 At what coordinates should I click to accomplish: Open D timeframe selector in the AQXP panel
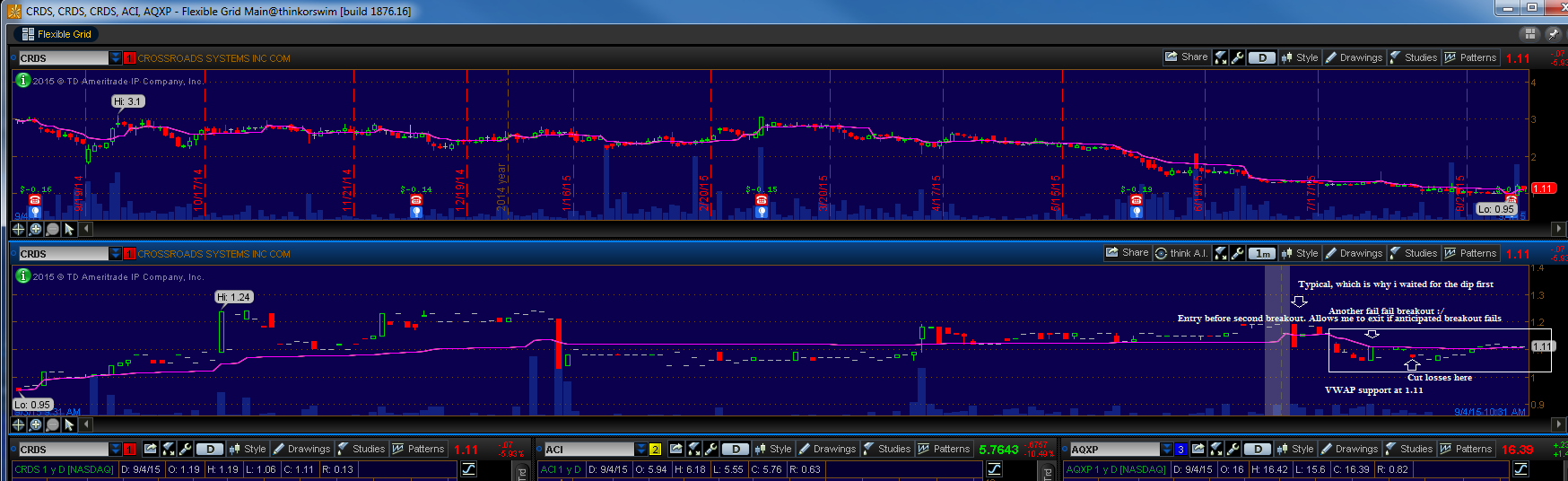click(x=1258, y=449)
